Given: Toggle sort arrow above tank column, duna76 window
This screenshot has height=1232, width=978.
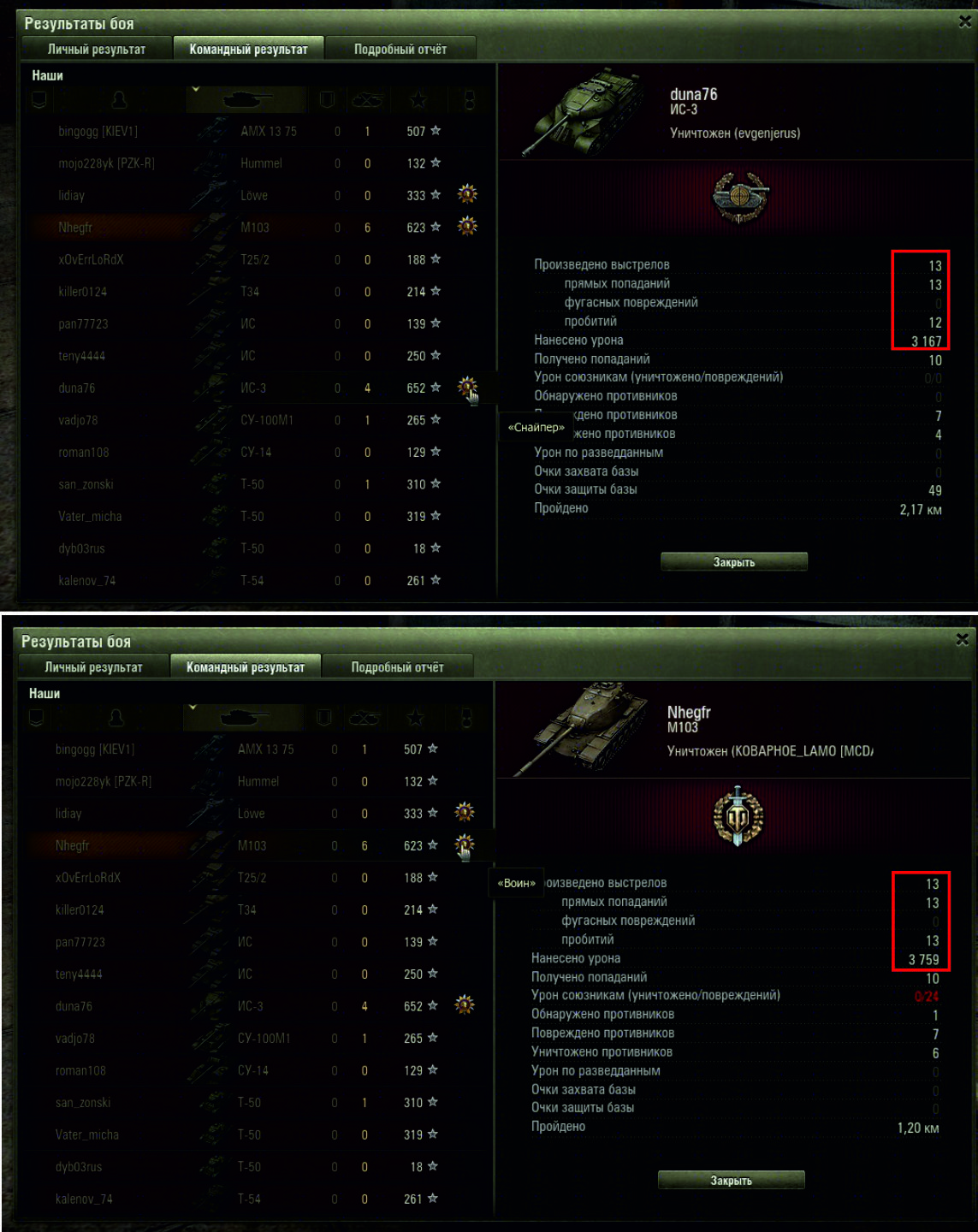Looking at the screenshot, I should coord(195,89).
